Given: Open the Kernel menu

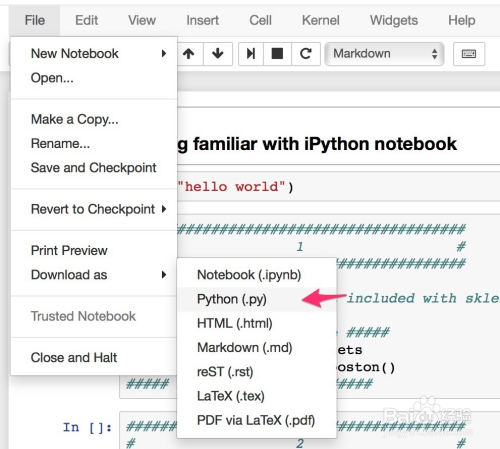Looking at the screenshot, I should coord(321,20).
